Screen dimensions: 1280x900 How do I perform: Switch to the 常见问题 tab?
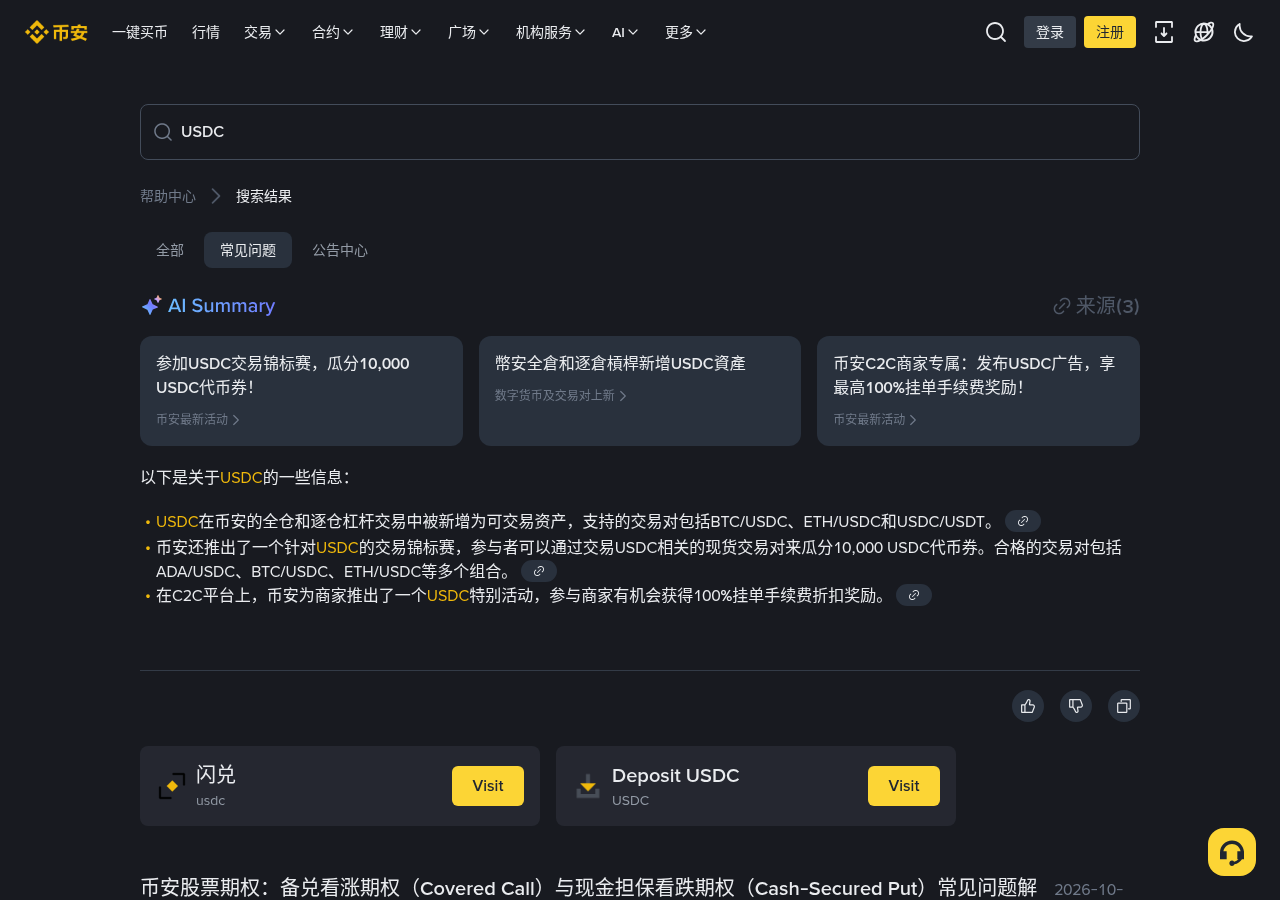(x=248, y=250)
